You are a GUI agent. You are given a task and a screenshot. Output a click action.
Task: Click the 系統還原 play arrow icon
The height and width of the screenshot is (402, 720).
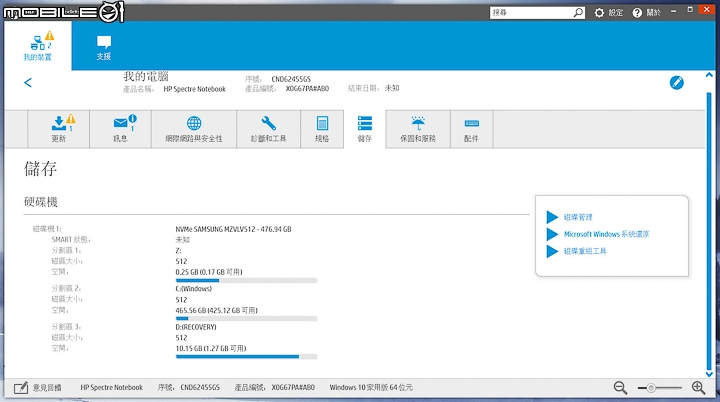click(x=552, y=234)
